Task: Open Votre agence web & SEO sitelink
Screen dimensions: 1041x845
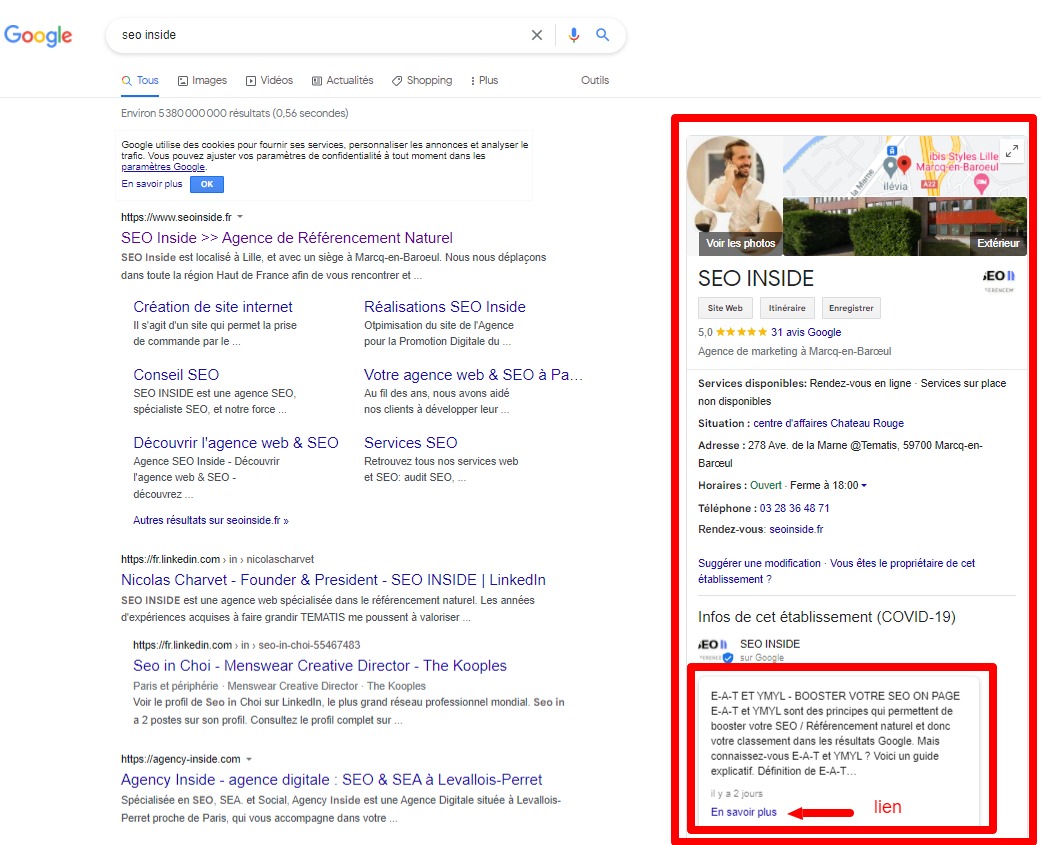Action: point(473,375)
